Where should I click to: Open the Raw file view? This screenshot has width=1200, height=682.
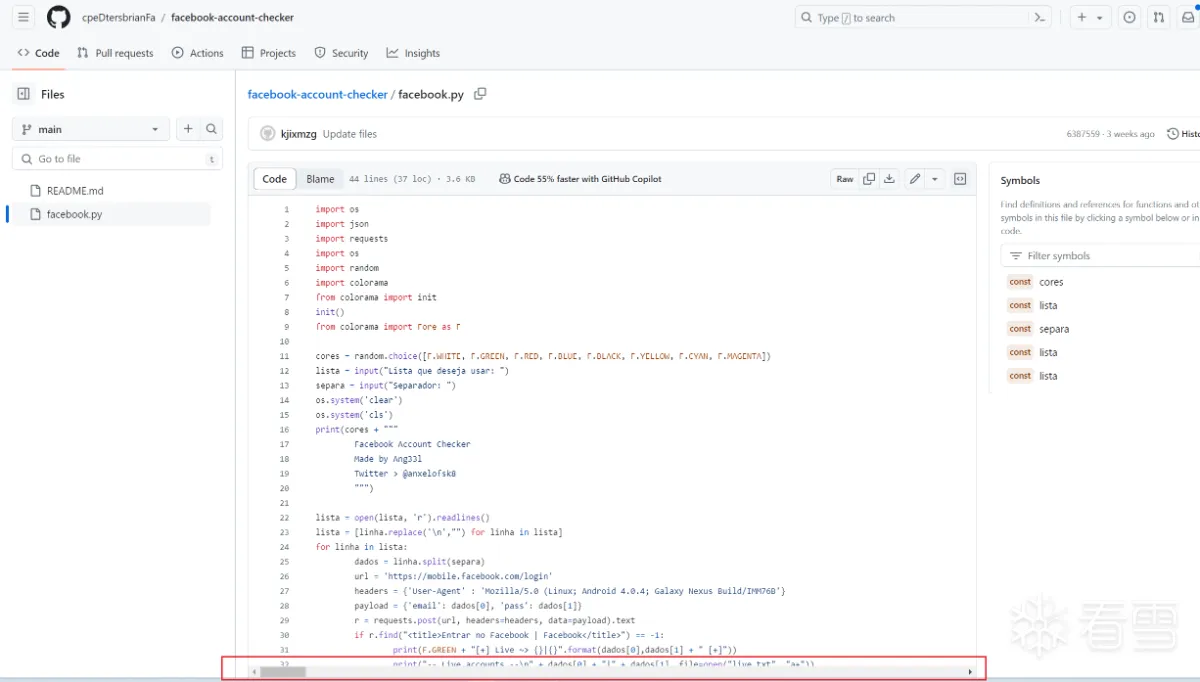[x=845, y=179]
